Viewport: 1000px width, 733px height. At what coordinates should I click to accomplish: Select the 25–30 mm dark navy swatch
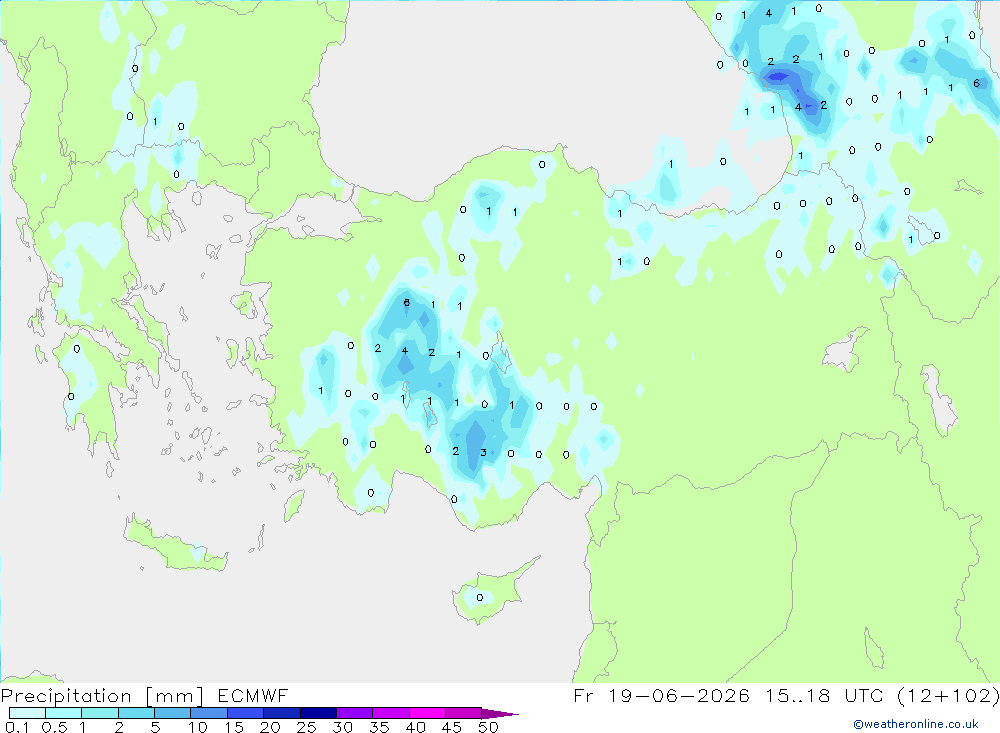318,713
